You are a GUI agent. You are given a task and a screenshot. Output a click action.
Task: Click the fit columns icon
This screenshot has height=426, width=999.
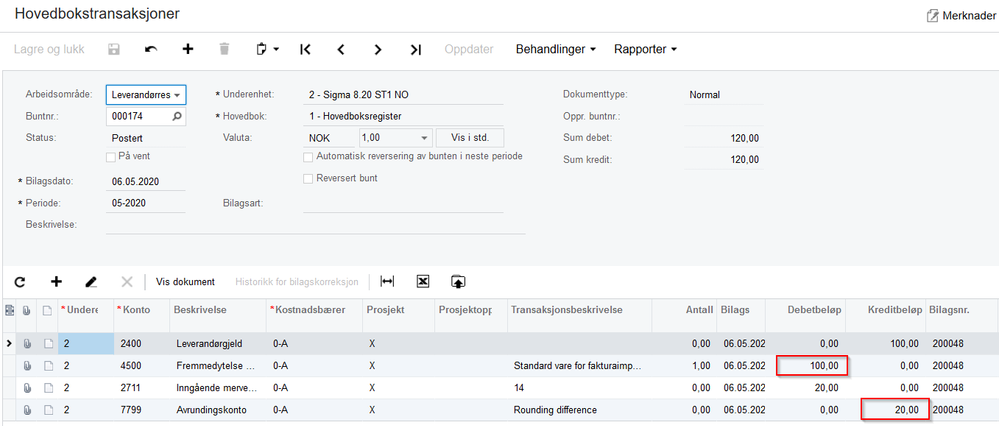pos(387,282)
